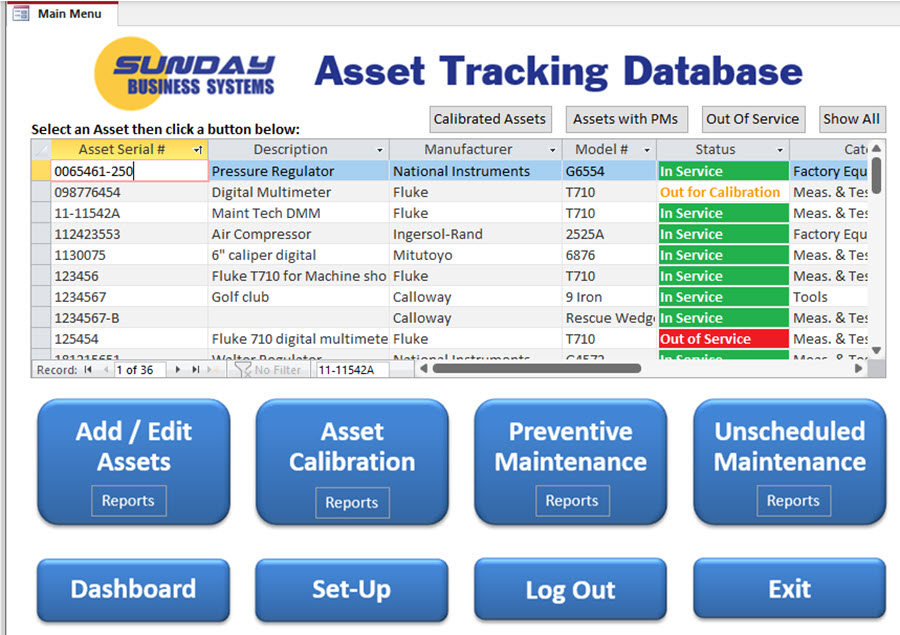Open Reports under Asset Calibration
Screen dimensions: 900x635
(352, 502)
